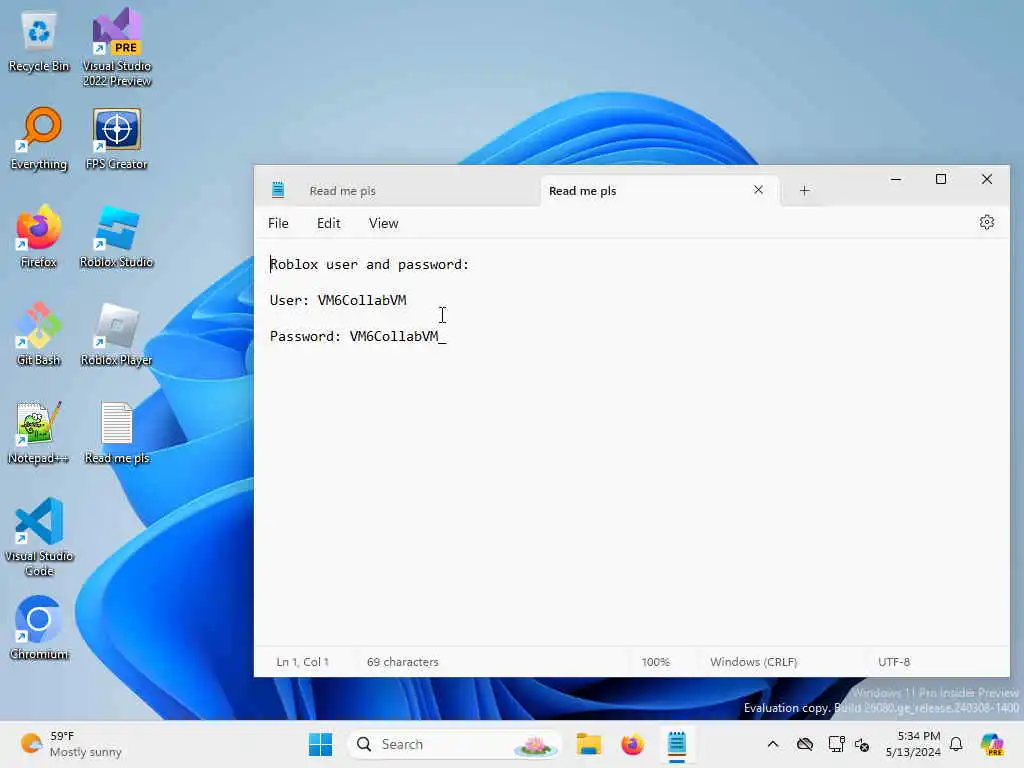Show hidden system tray icons chevron
Screen dimensions: 1024x768
point(773,744)
